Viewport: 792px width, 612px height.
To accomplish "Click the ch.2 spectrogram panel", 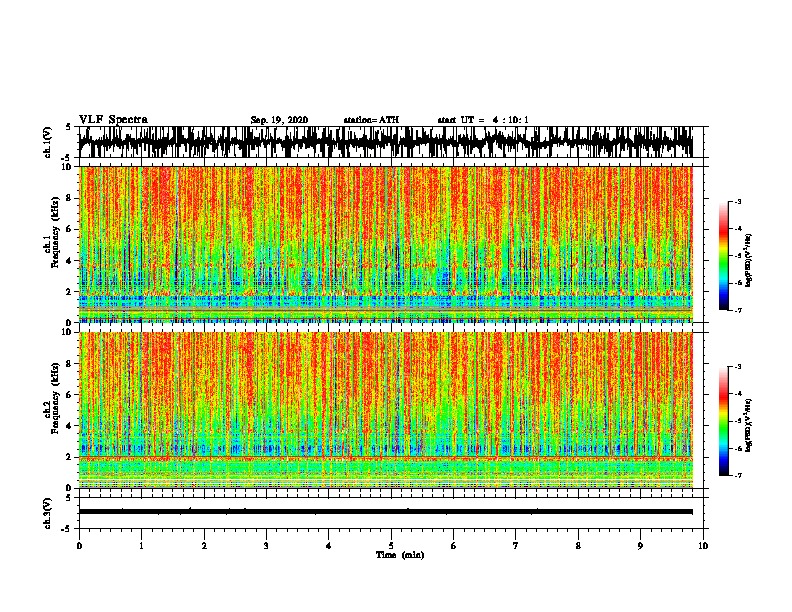I will pyautogui.click(x=385, y=410).
